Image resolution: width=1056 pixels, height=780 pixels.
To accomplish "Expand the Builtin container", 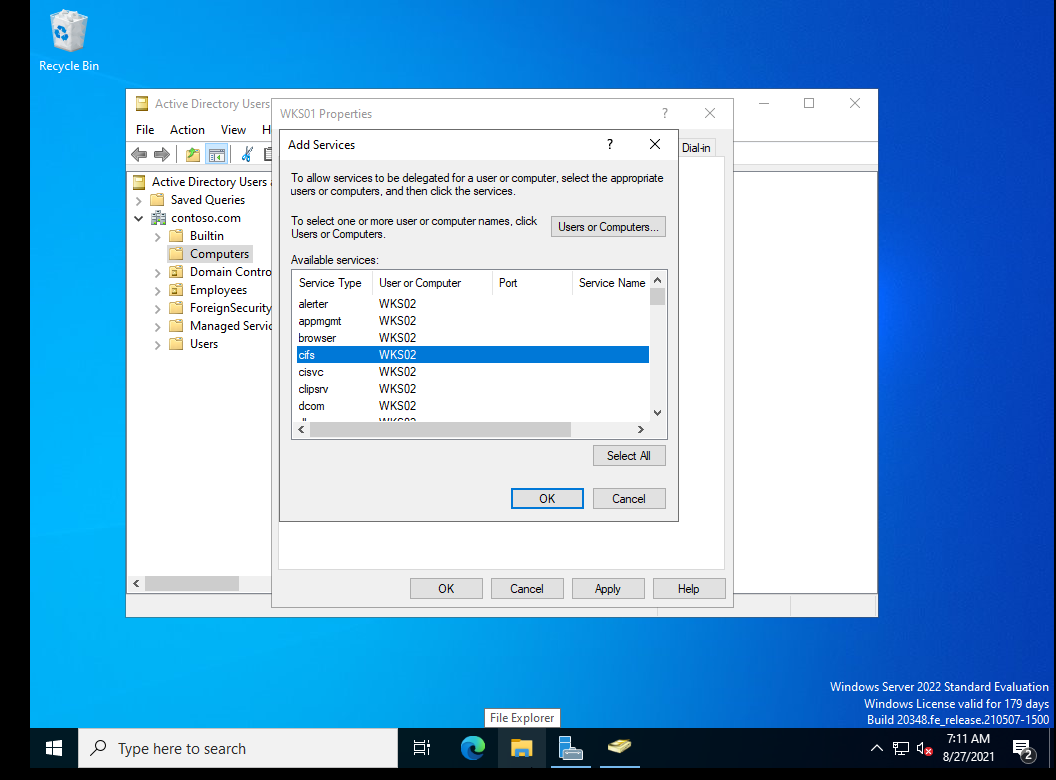I will (x=158, y=236).
